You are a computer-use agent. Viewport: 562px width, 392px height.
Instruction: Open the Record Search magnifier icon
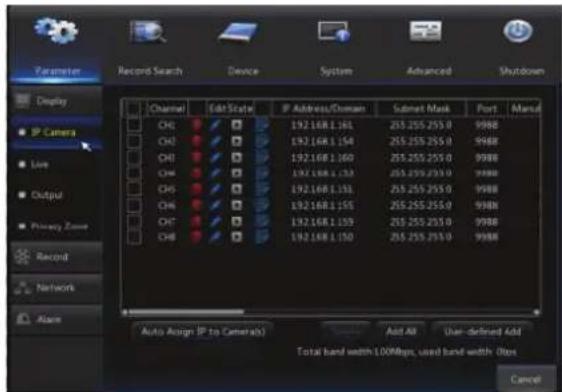(x=148, y=32)
